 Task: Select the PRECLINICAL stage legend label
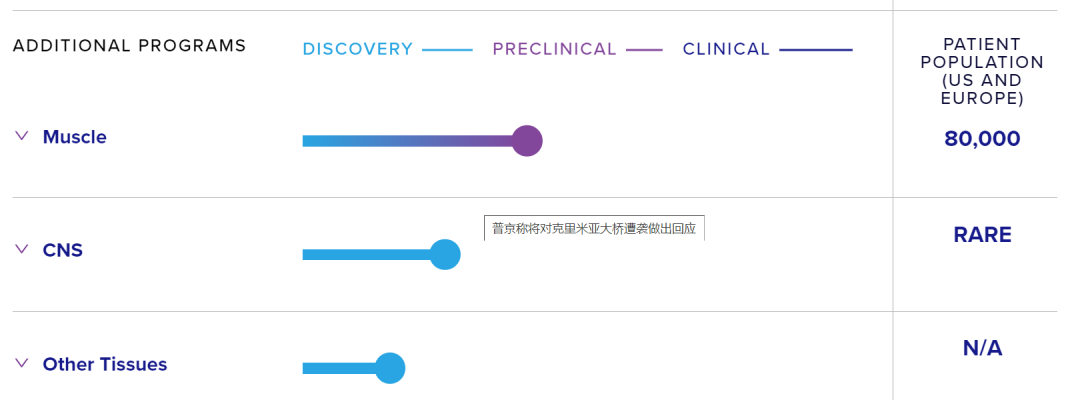(554, 49)
